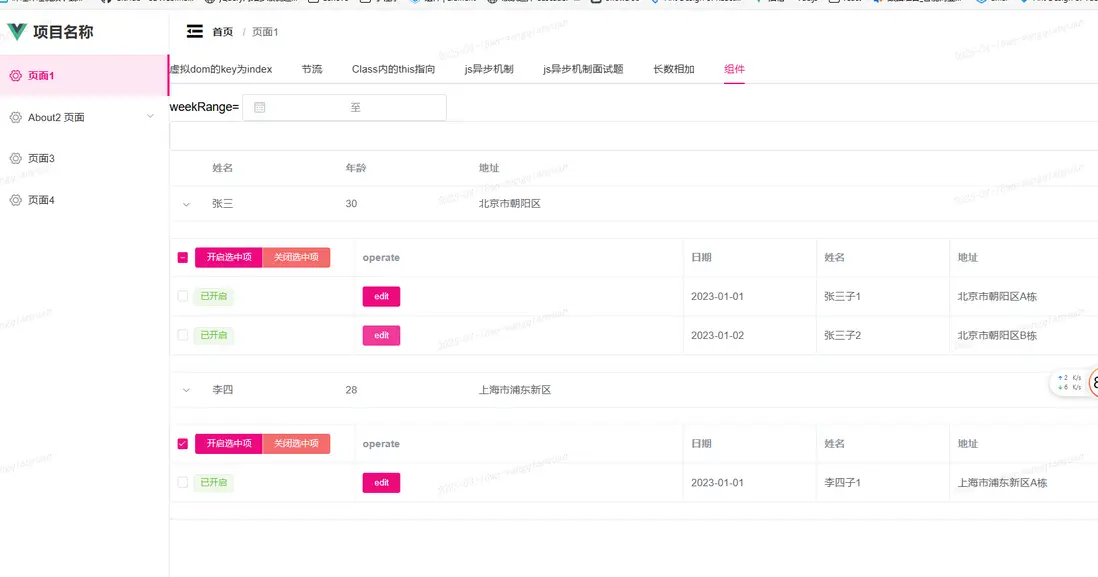Click edit button for 张三子2 row
Screen dimensions: 1098x577
381,335
